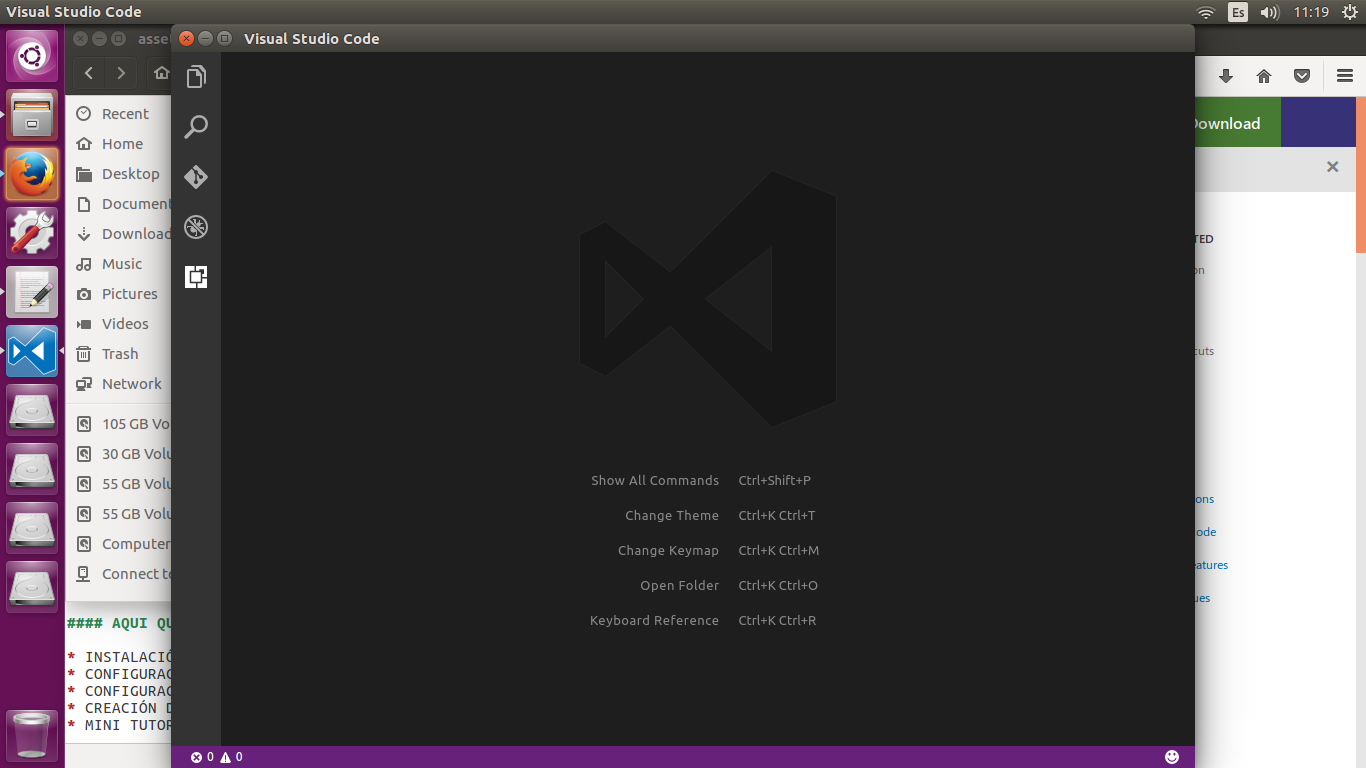Image resolution: width=1366 pixels, height=768 pixels.
Task: Open the system gear session menu
Action: click(x=1349, y=12)
